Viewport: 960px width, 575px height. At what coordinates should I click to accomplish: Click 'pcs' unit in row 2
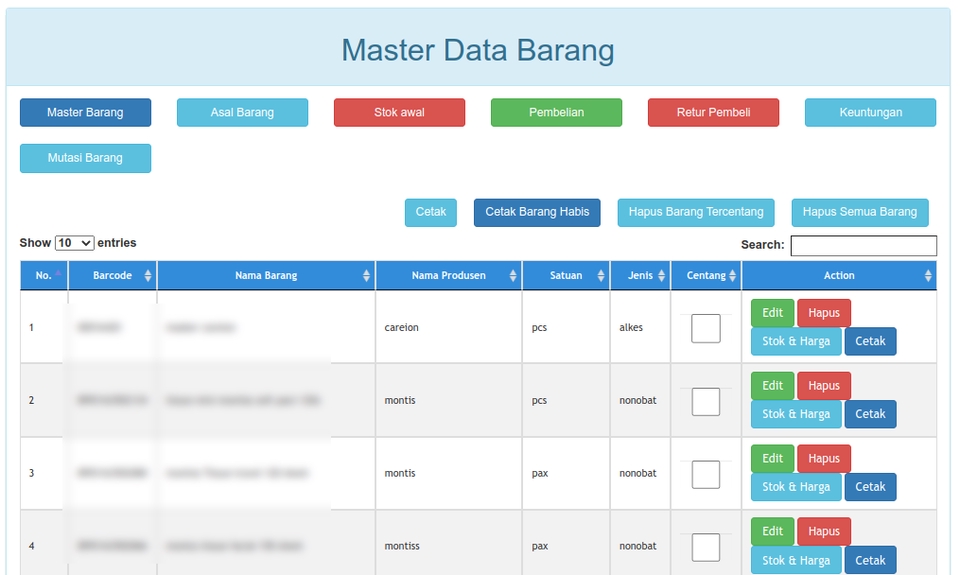[539, 401]
